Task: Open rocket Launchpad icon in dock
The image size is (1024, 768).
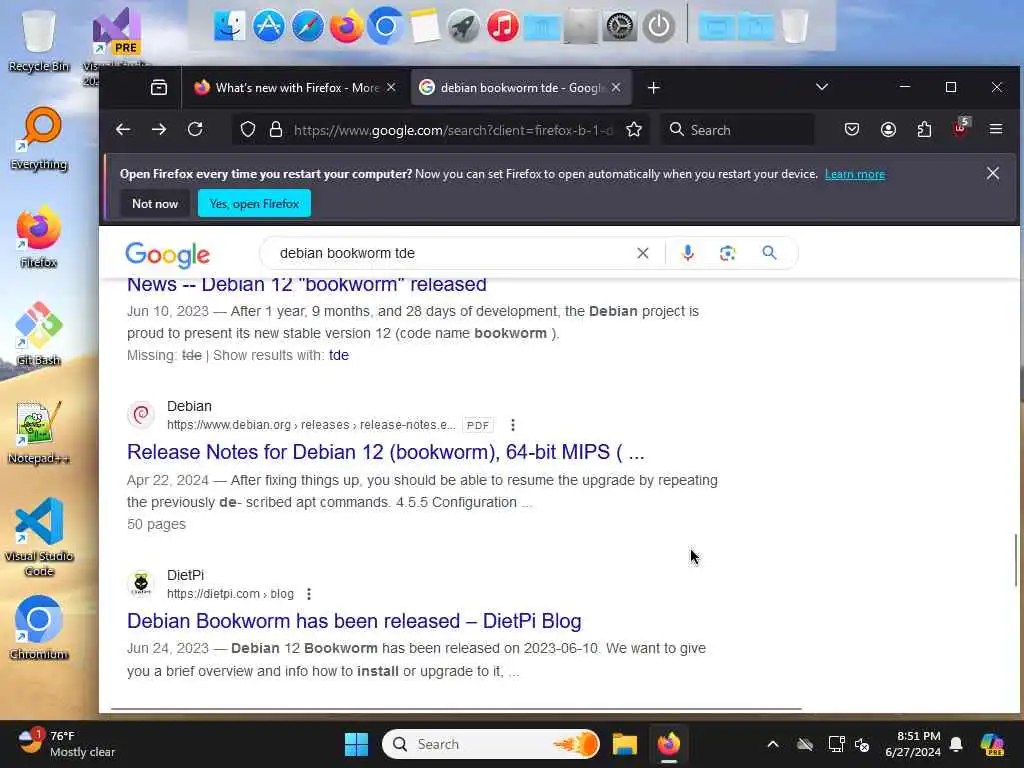Action: tap(463, 27)
